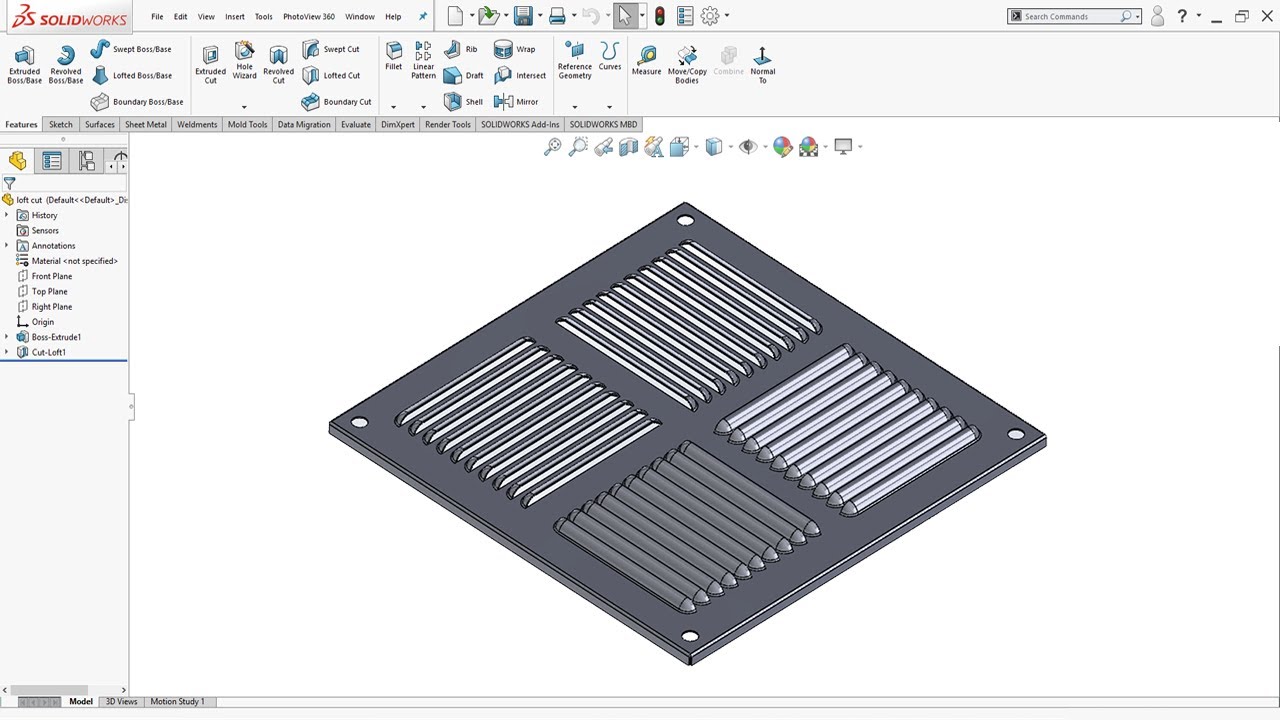Open the Measure tool
This screenshot has height=720, width=1280.
[646, 60]
